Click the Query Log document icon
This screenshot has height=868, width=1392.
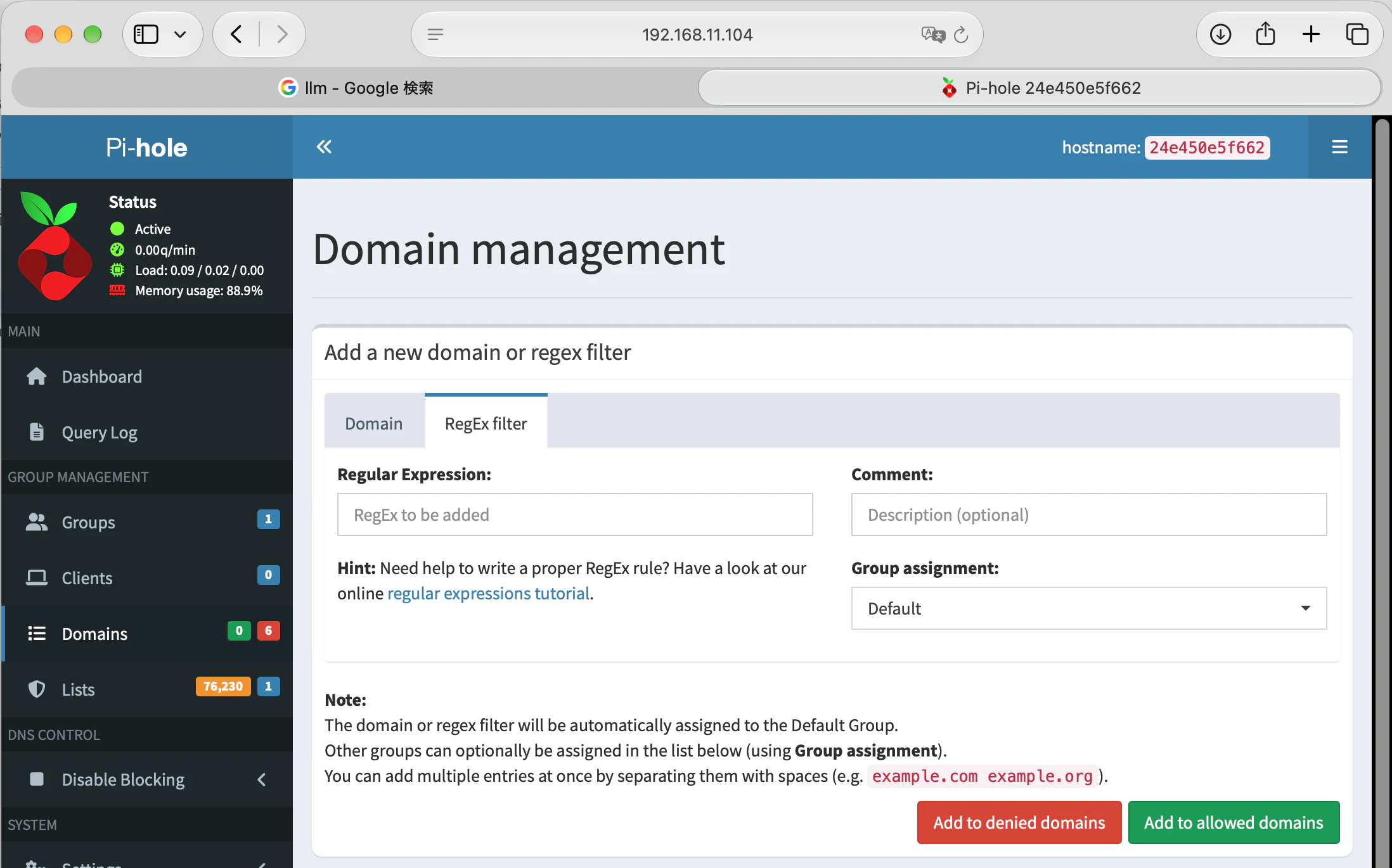[x=36, y=432]
